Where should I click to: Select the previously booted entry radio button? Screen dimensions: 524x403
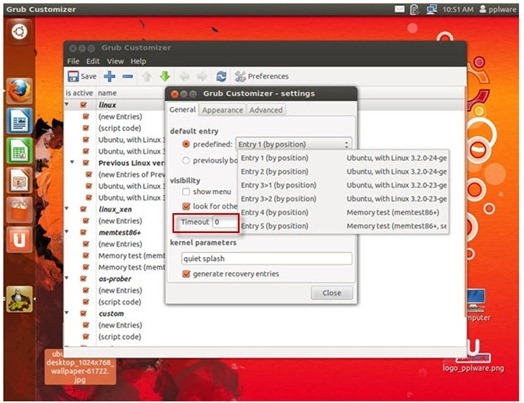coord(186,161)
